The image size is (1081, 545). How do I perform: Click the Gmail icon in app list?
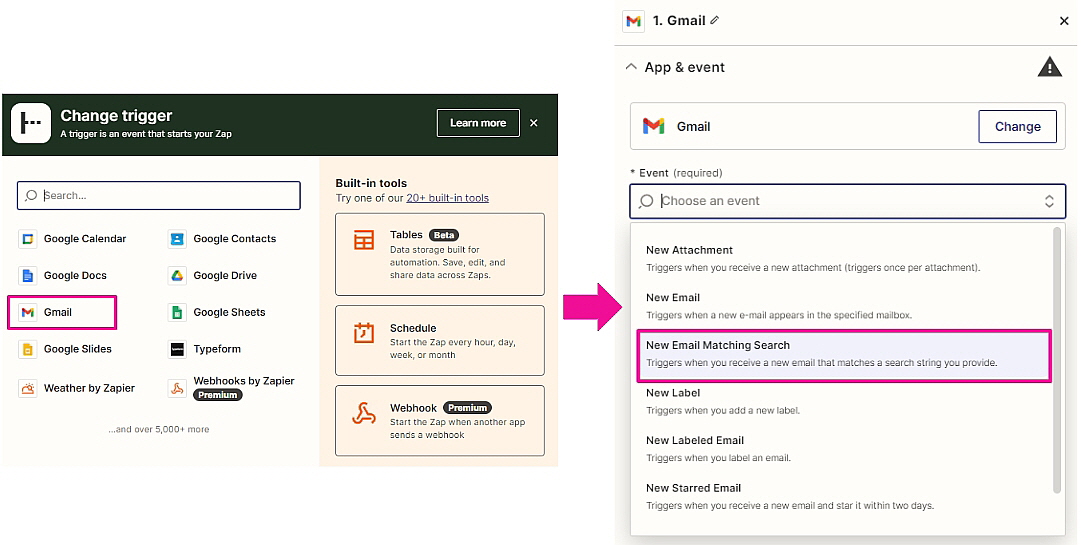(27, 312)
